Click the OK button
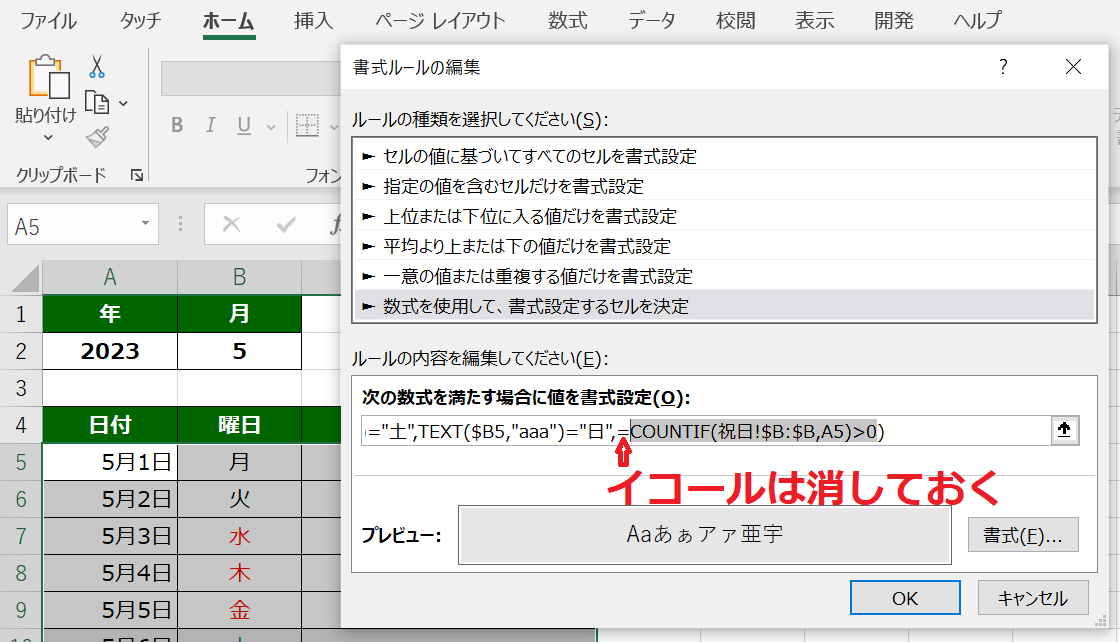The width and height of the screenshot is (1120, 642). click(x=904, y=598)
